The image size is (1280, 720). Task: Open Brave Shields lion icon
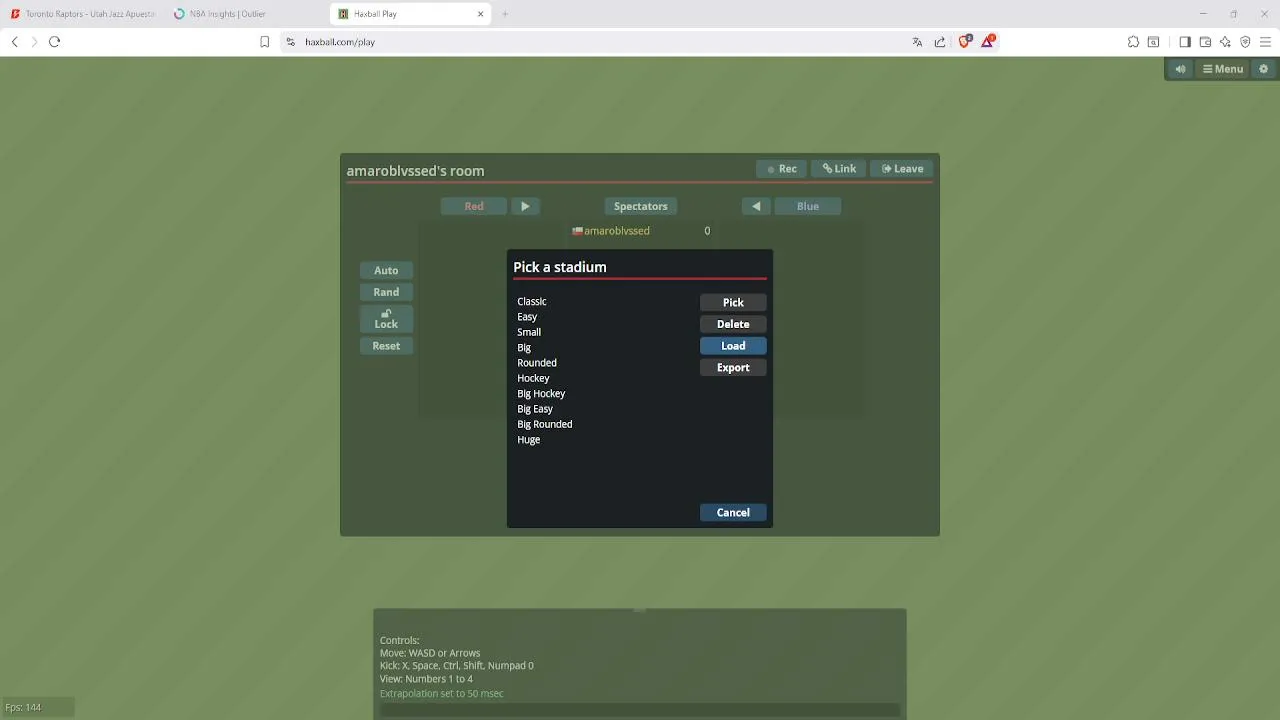click(x=965, y=41)
